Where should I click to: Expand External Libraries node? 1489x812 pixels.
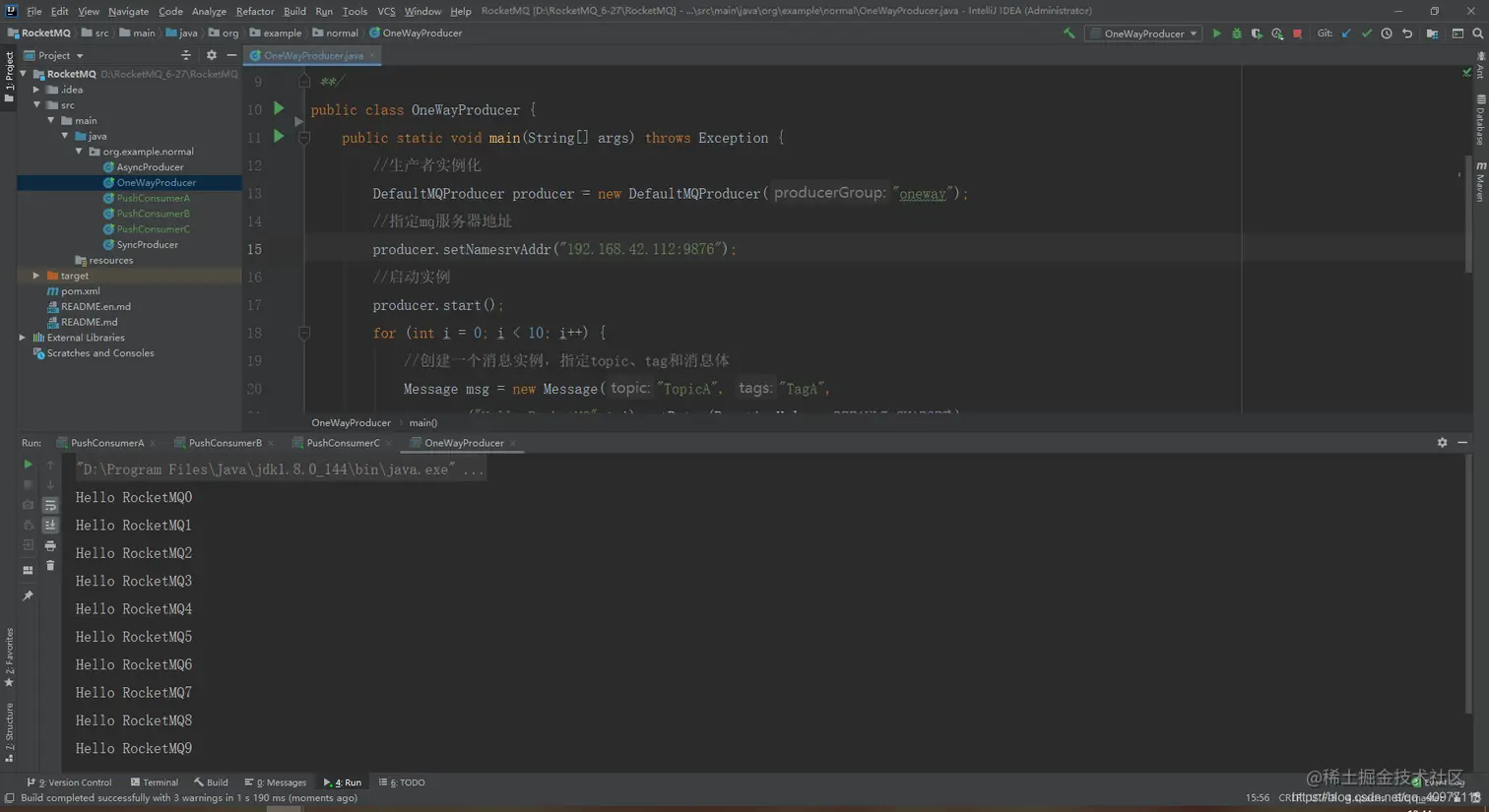(23, 338)
